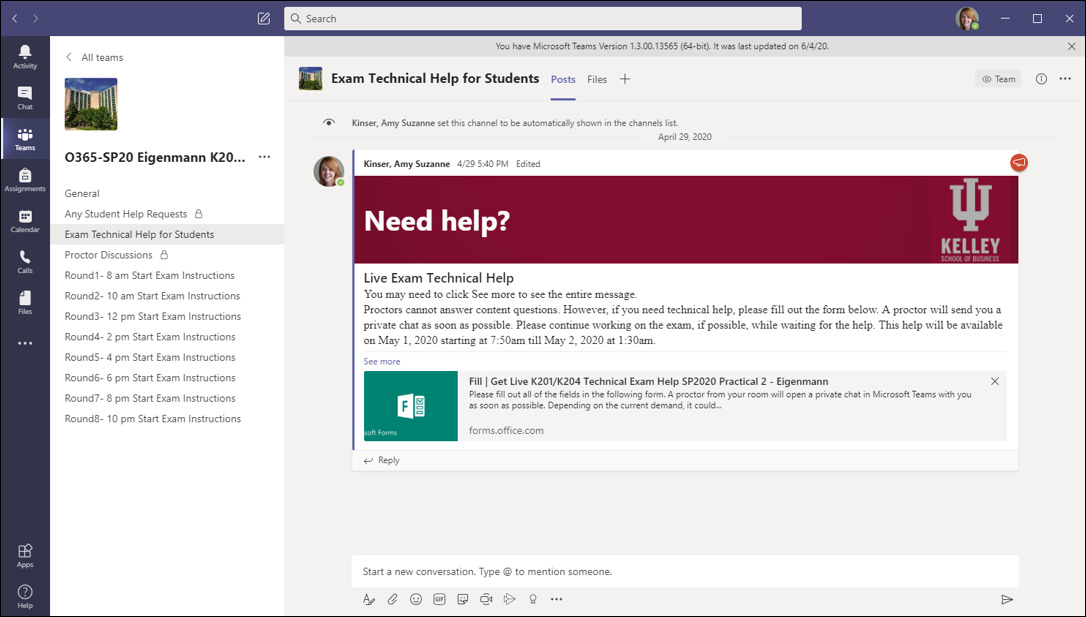
Task: Open Help from the sidebar
Action: 25,596
